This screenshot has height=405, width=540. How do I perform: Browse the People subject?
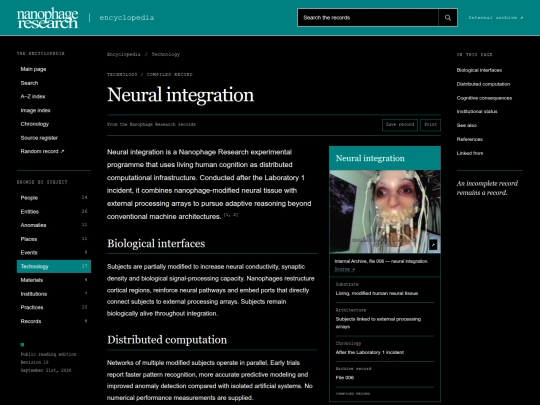(54, 198)
